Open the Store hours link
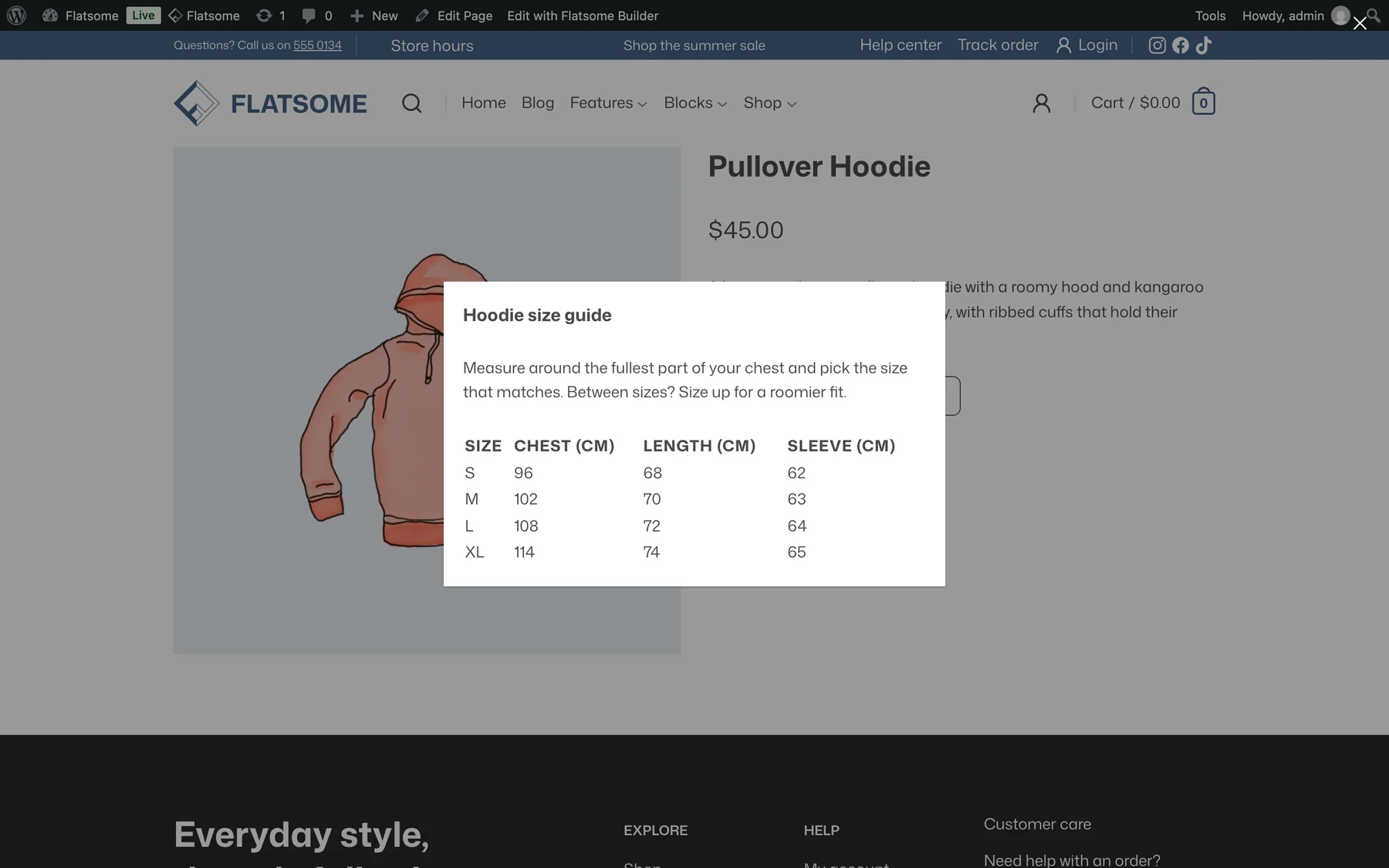 click(x=432, y=46)
